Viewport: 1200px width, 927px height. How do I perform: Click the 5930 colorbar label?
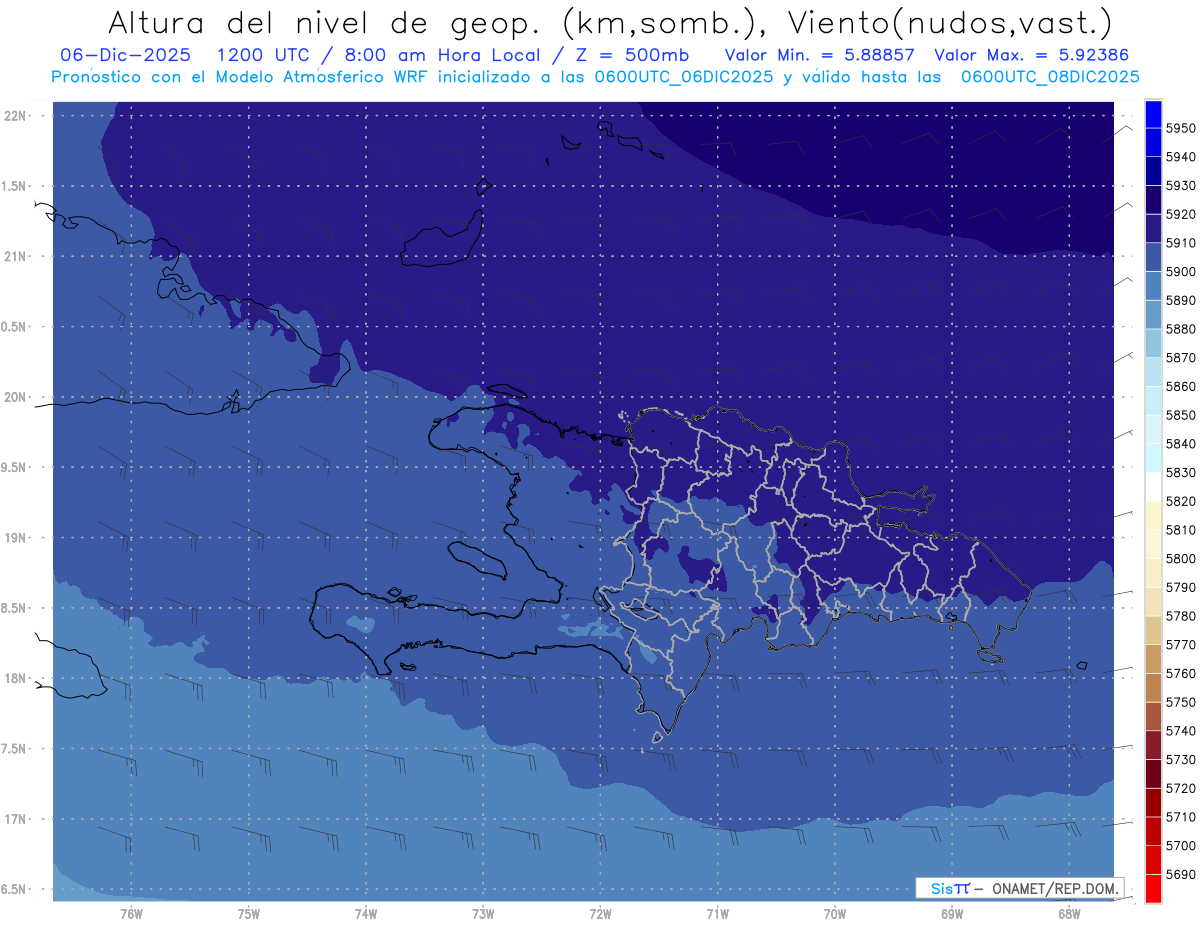(1181, 186)
